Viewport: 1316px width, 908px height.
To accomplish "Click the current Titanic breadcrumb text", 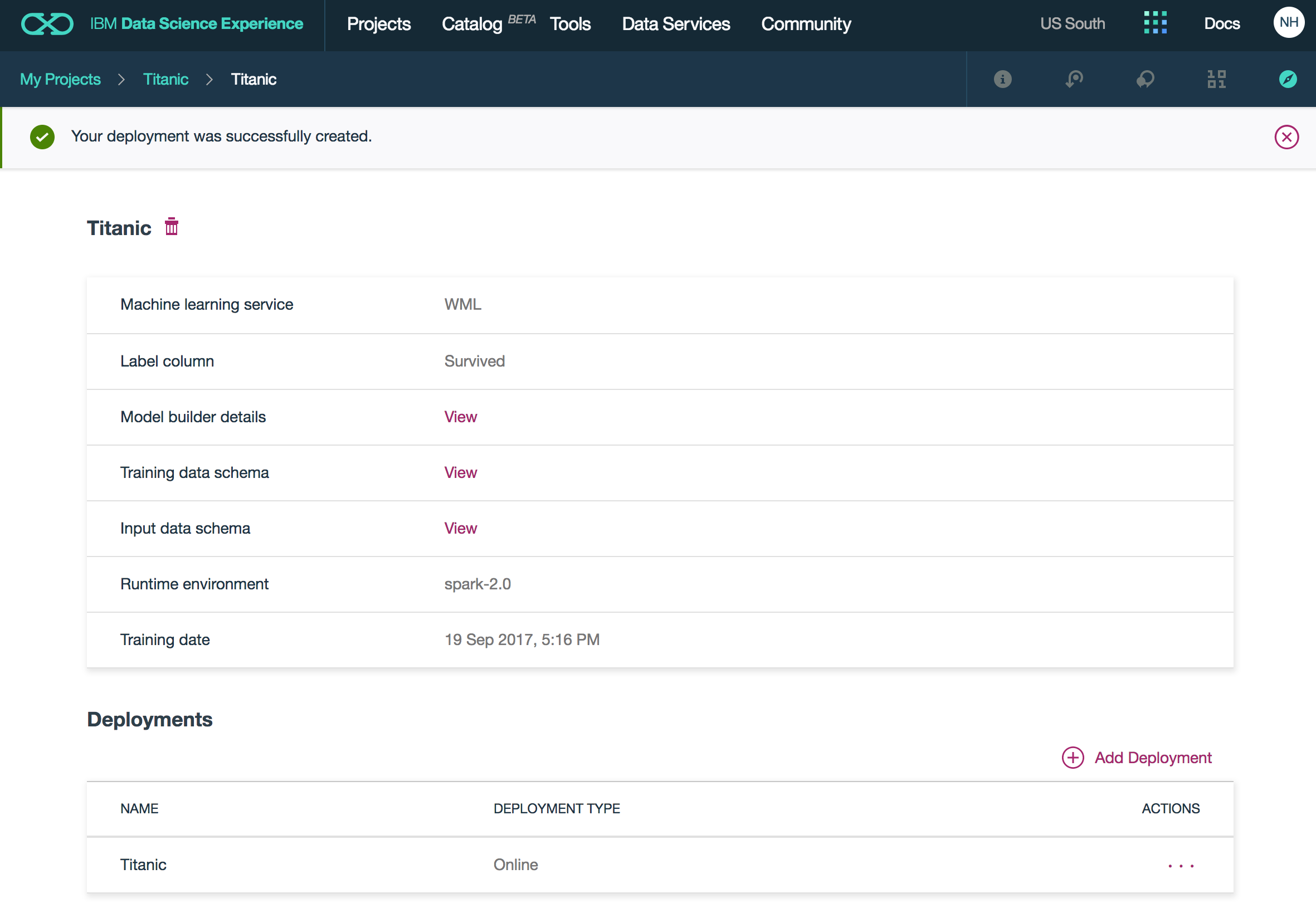I will click(253, 79).
